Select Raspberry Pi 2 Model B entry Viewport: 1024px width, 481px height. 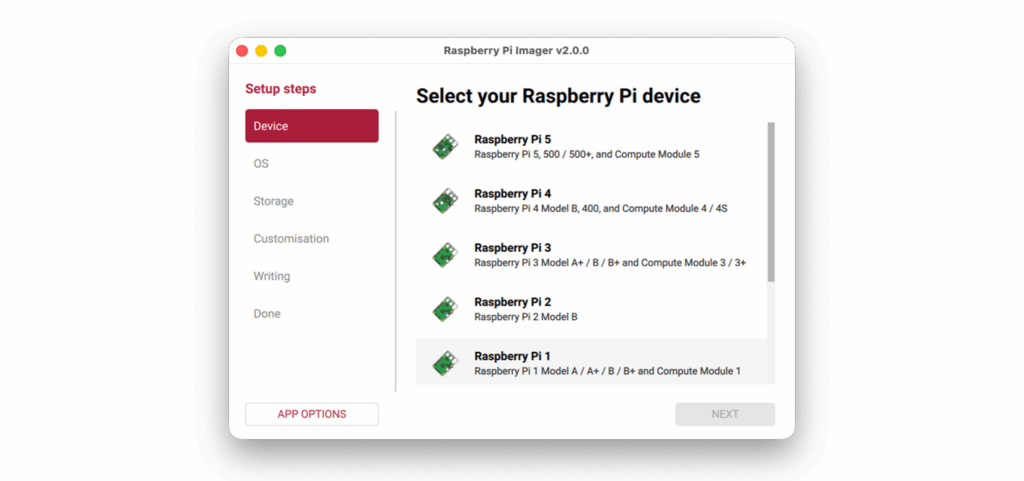tap(525, 317)
